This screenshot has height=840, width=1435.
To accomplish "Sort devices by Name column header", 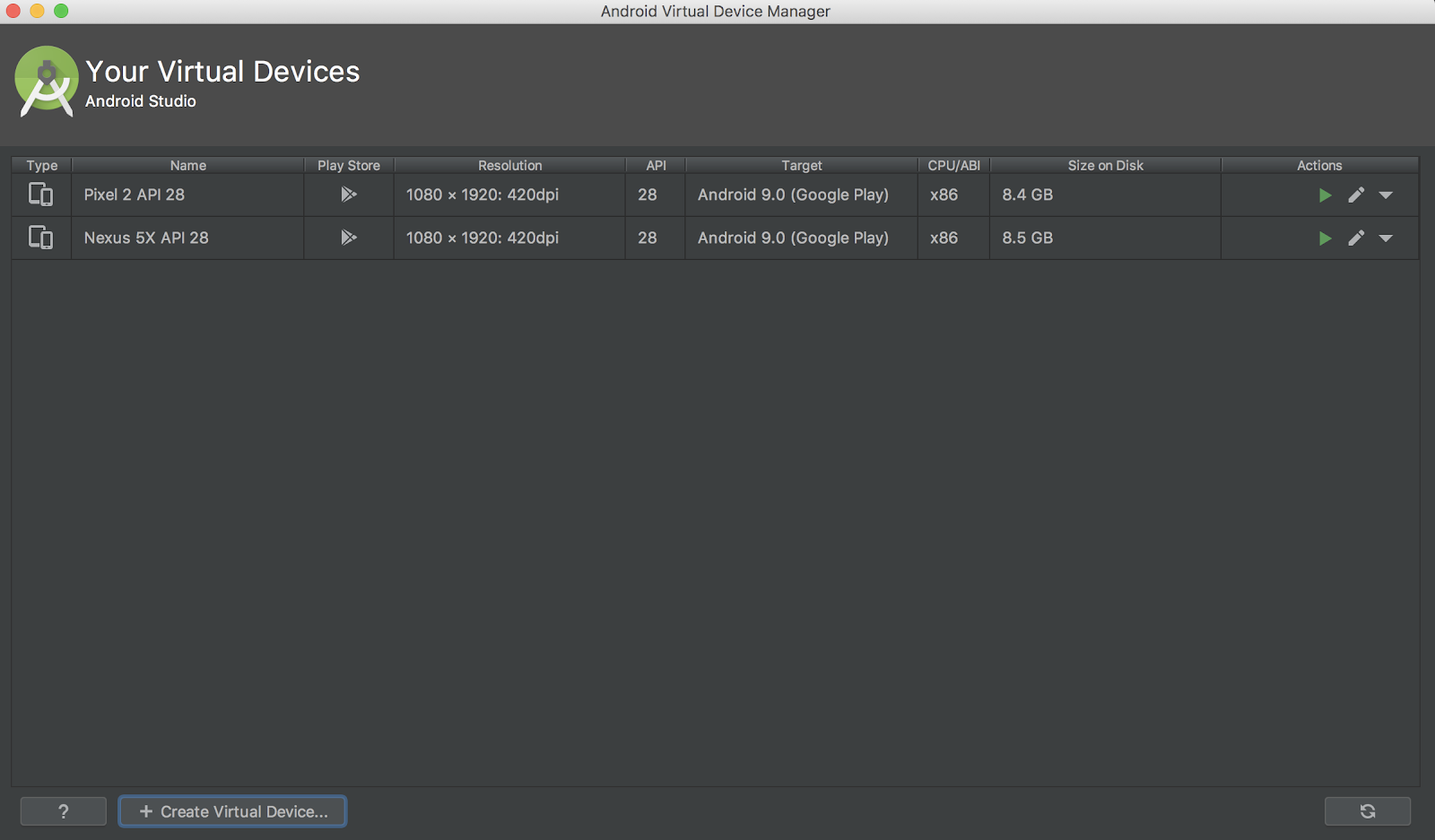I will click(188, 166).
